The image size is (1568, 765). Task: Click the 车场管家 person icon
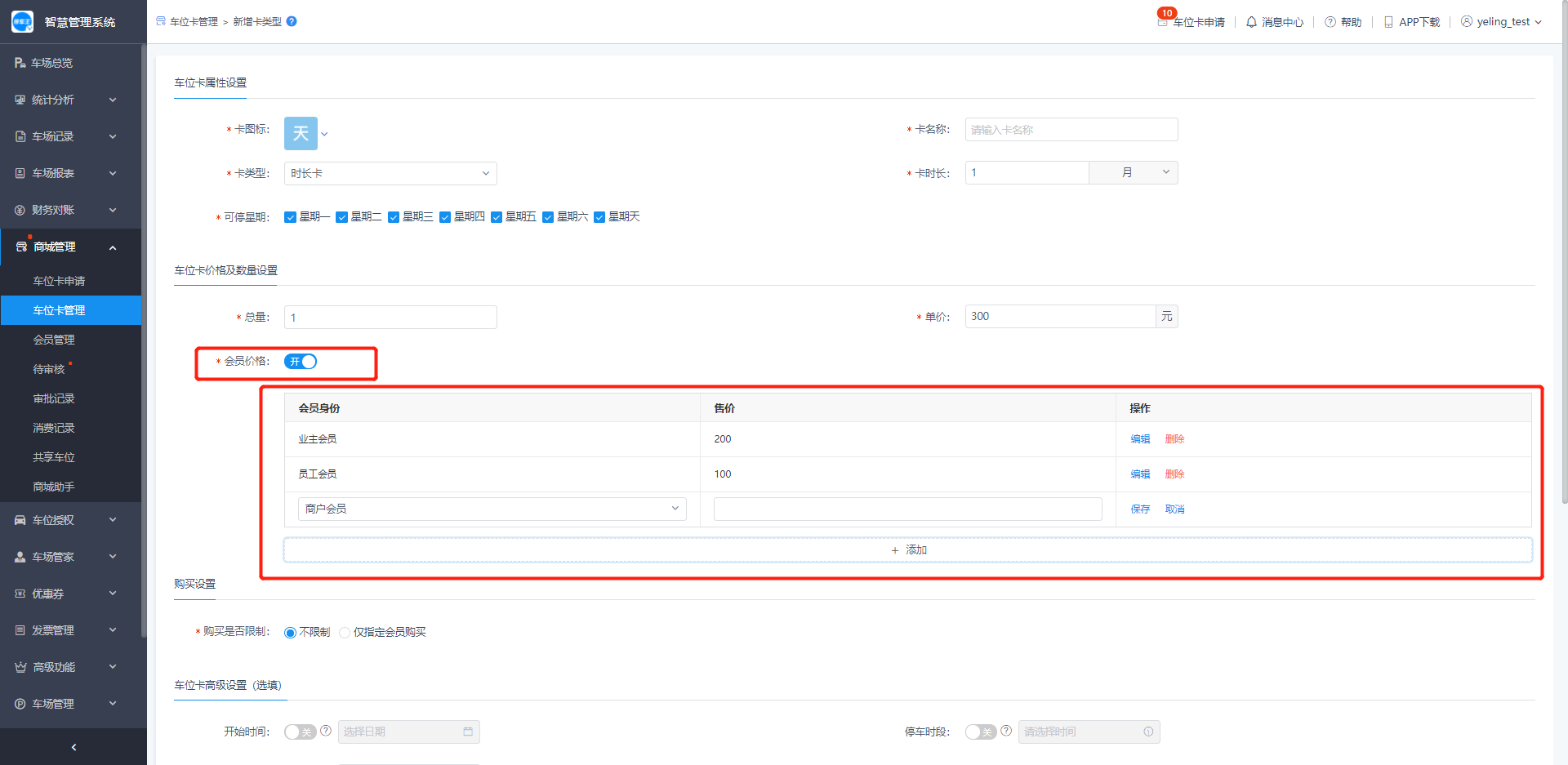20,557
